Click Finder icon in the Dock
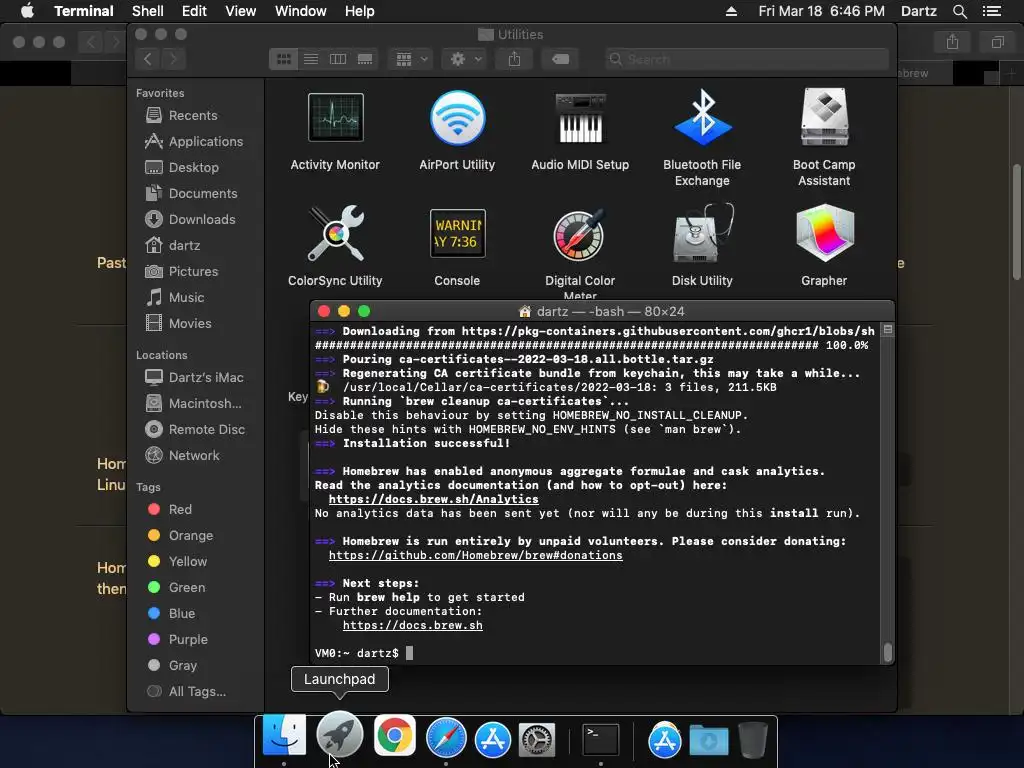The height and width of the screenshot is (768, 1024). tap(284, 735)
